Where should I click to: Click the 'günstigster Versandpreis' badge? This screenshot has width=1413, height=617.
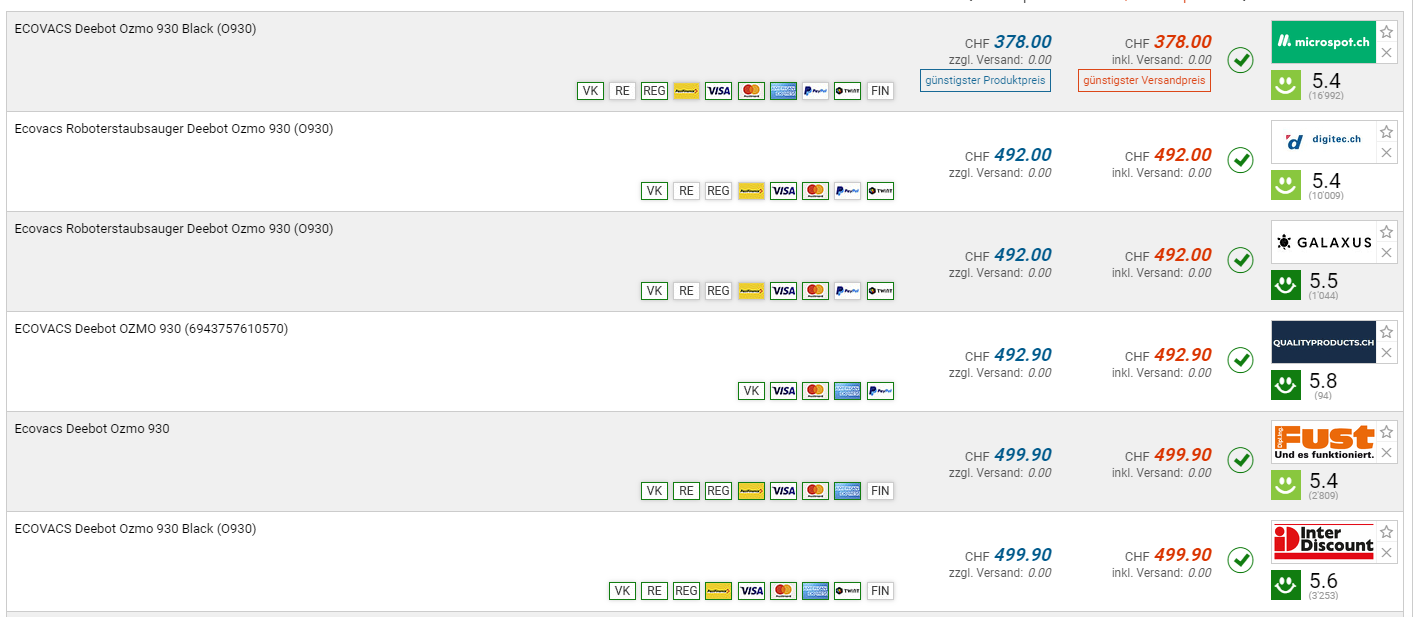tap(1144, 80)
